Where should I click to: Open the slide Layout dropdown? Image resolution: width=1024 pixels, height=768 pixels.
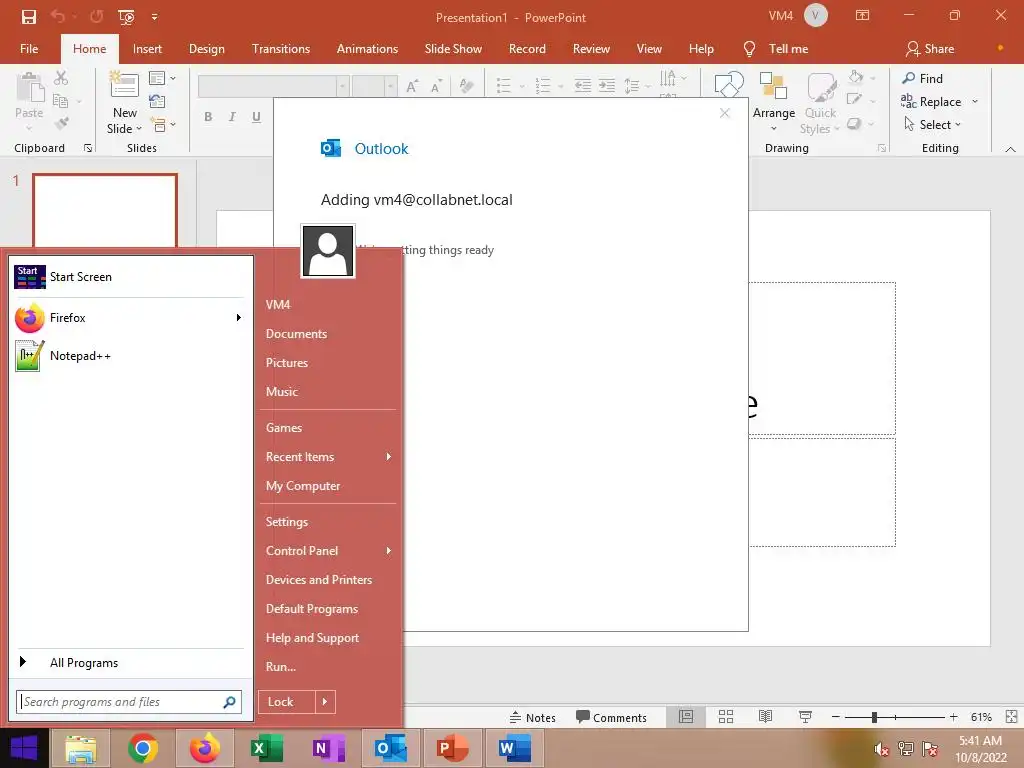[162, 78]
